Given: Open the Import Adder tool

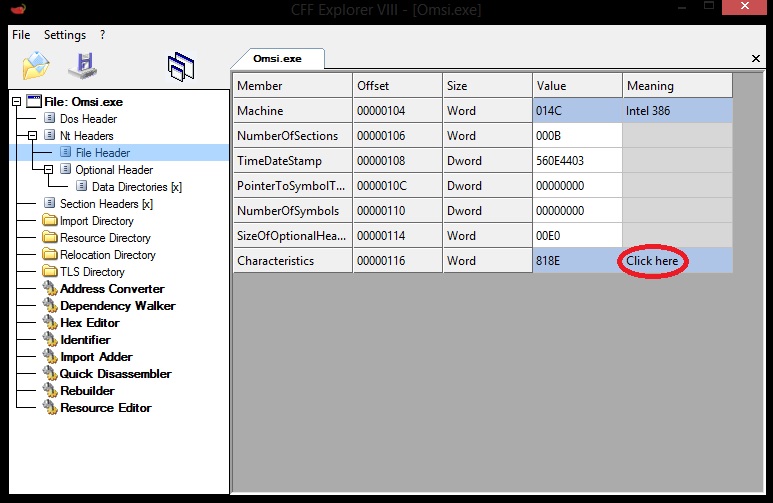Looking at the screenshot, I should (x=96, y=357).
